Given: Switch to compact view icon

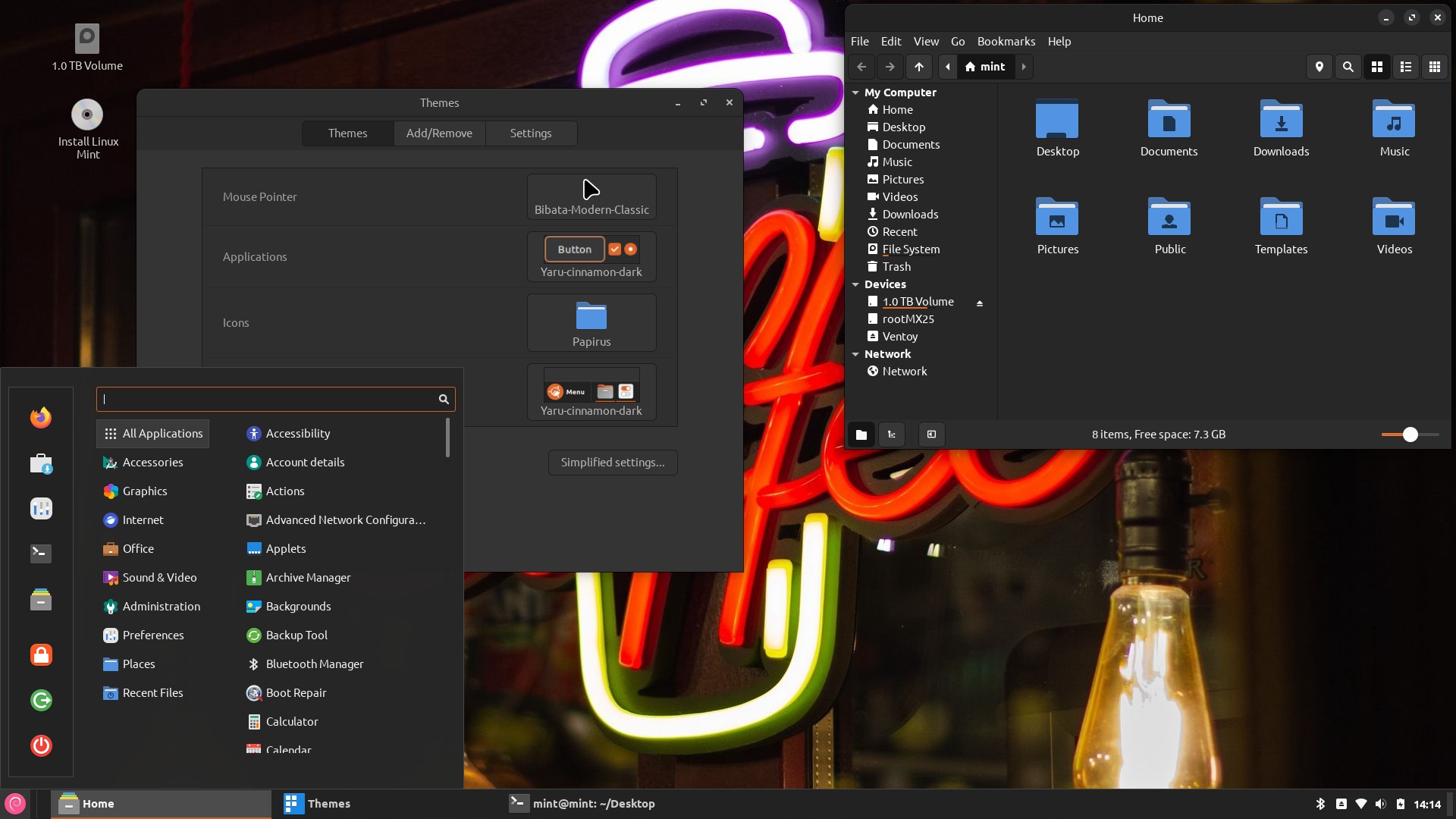Looking at the screenshot, I should [x=1434, y=67].
